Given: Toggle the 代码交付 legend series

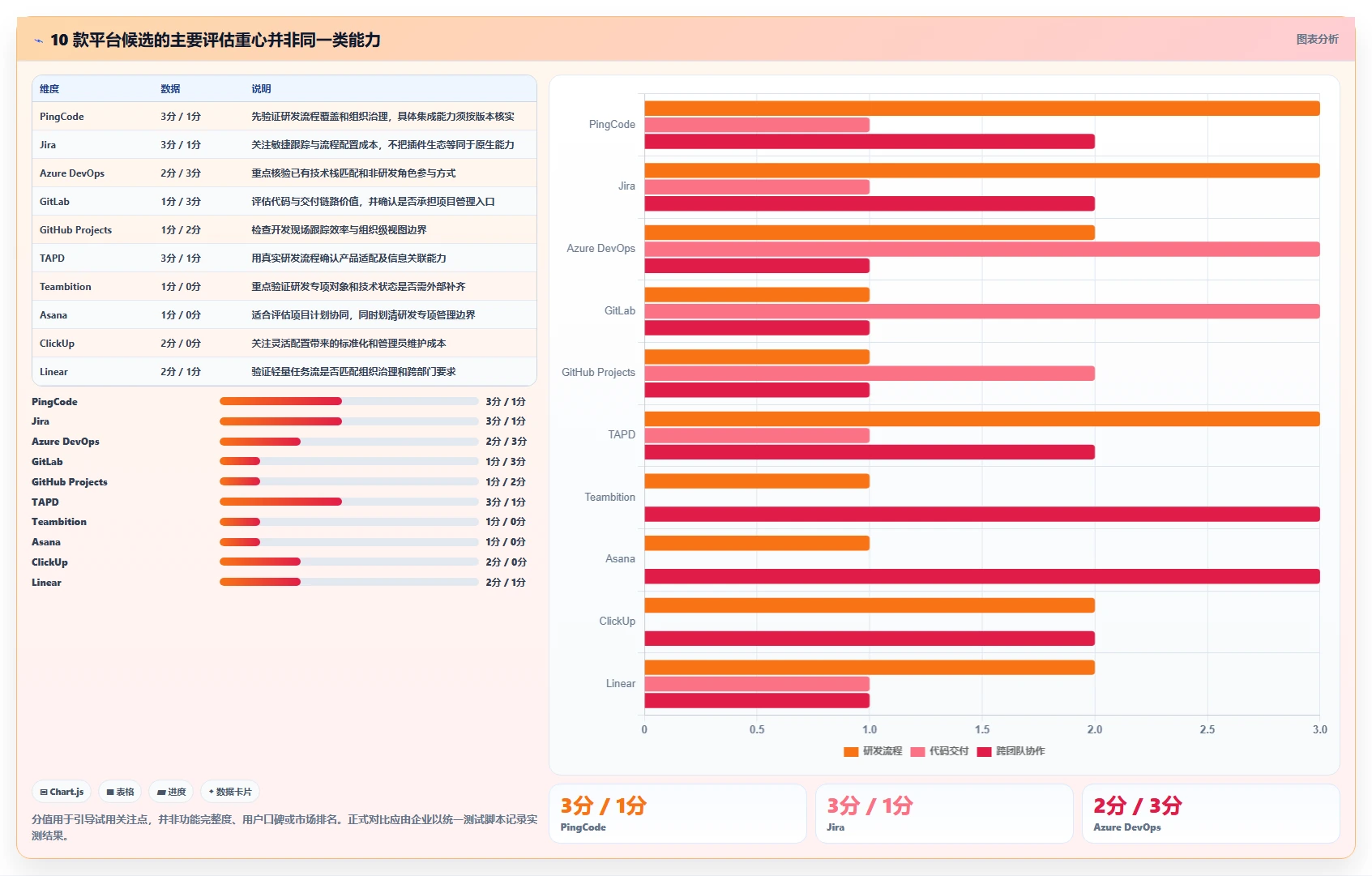Looking at the screenshot, I should tap(939, 751).
